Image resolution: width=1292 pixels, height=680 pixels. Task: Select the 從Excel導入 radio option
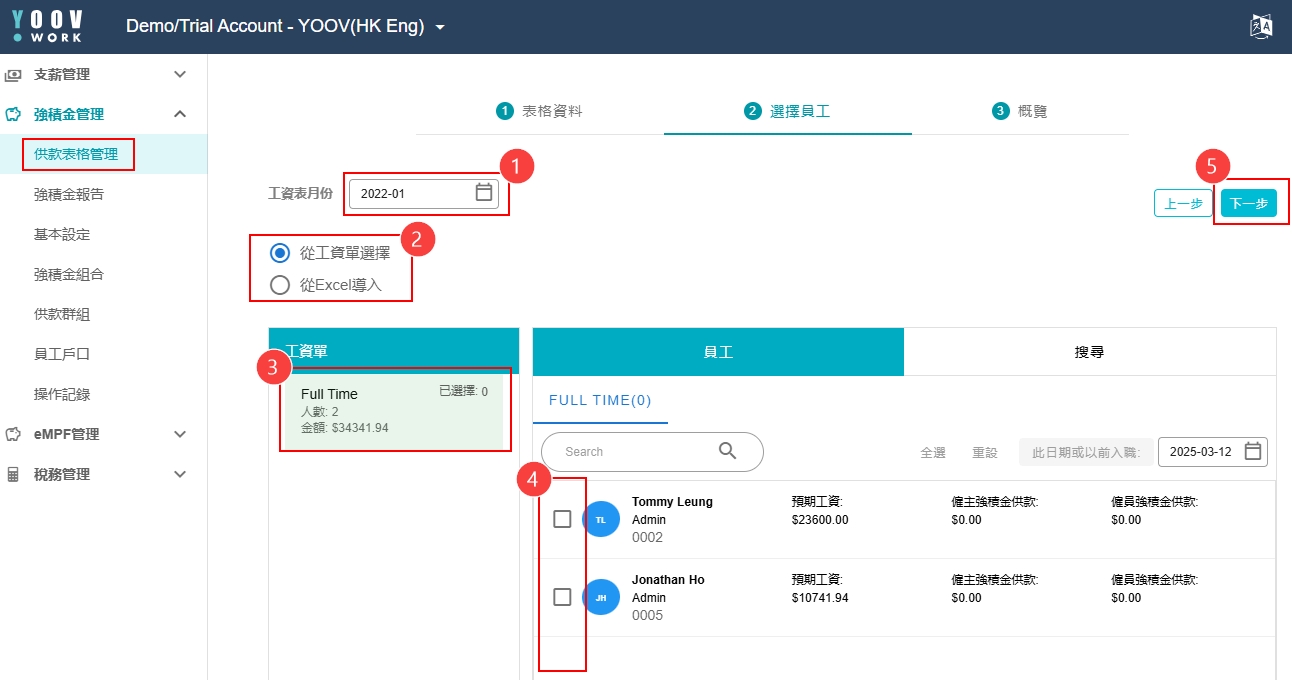280,285
